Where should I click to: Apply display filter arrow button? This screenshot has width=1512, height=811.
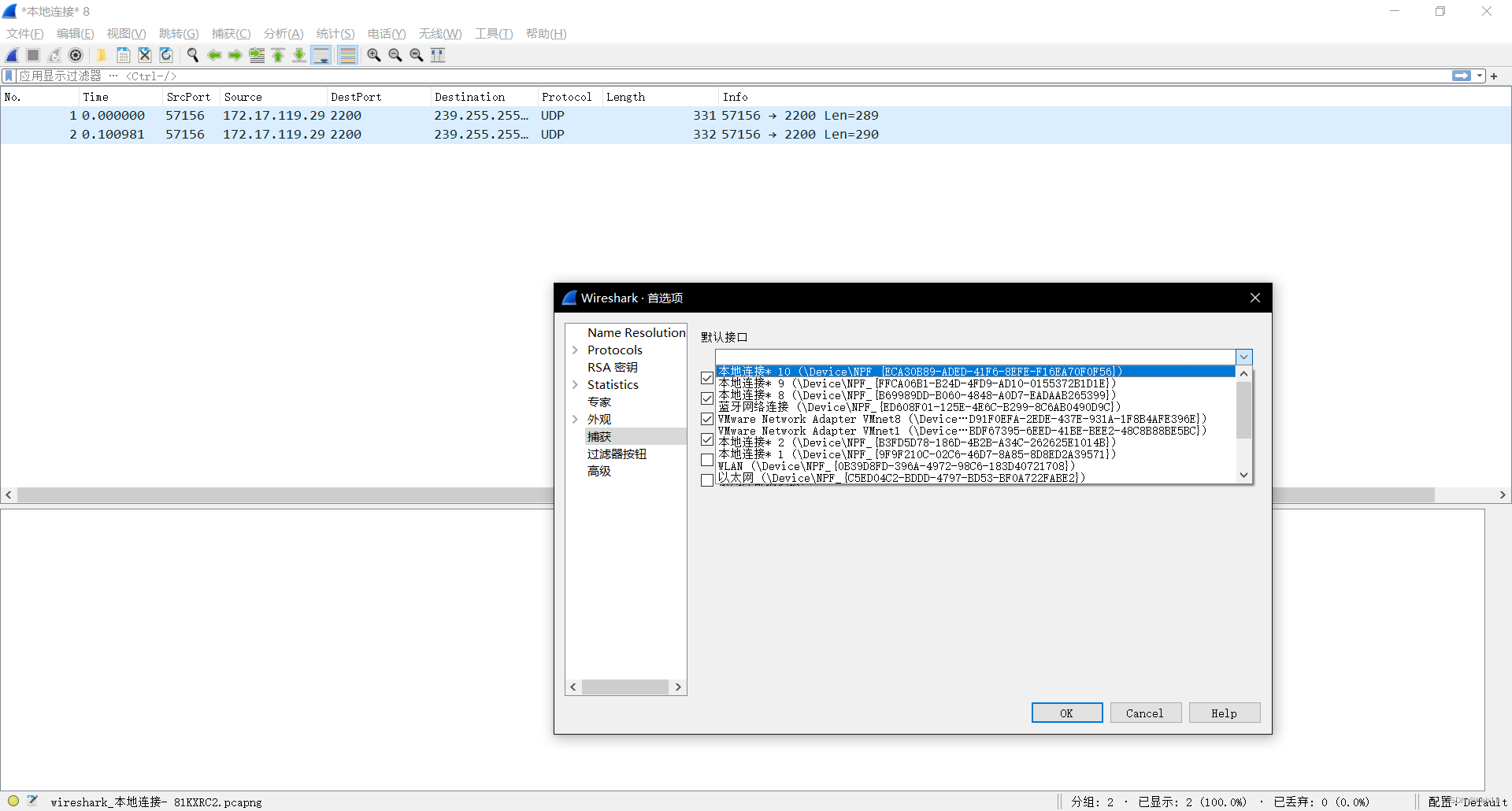pos(1462,76)
